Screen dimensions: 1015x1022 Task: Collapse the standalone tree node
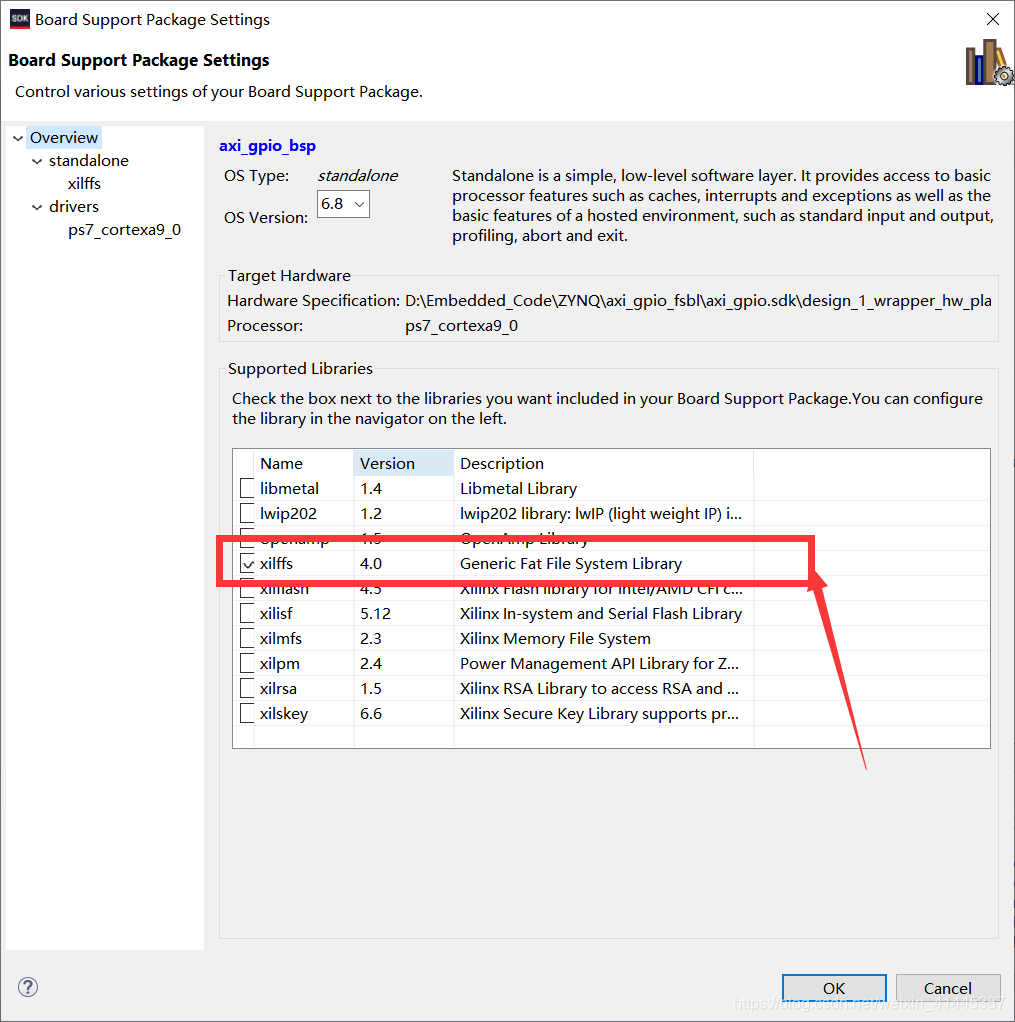tap(37, 161)
